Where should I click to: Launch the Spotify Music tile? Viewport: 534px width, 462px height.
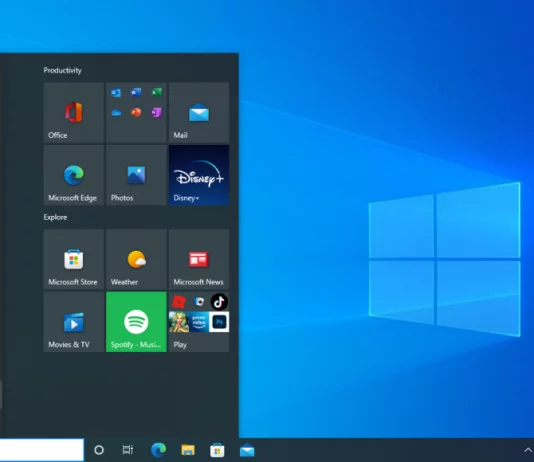pos(136,322)
